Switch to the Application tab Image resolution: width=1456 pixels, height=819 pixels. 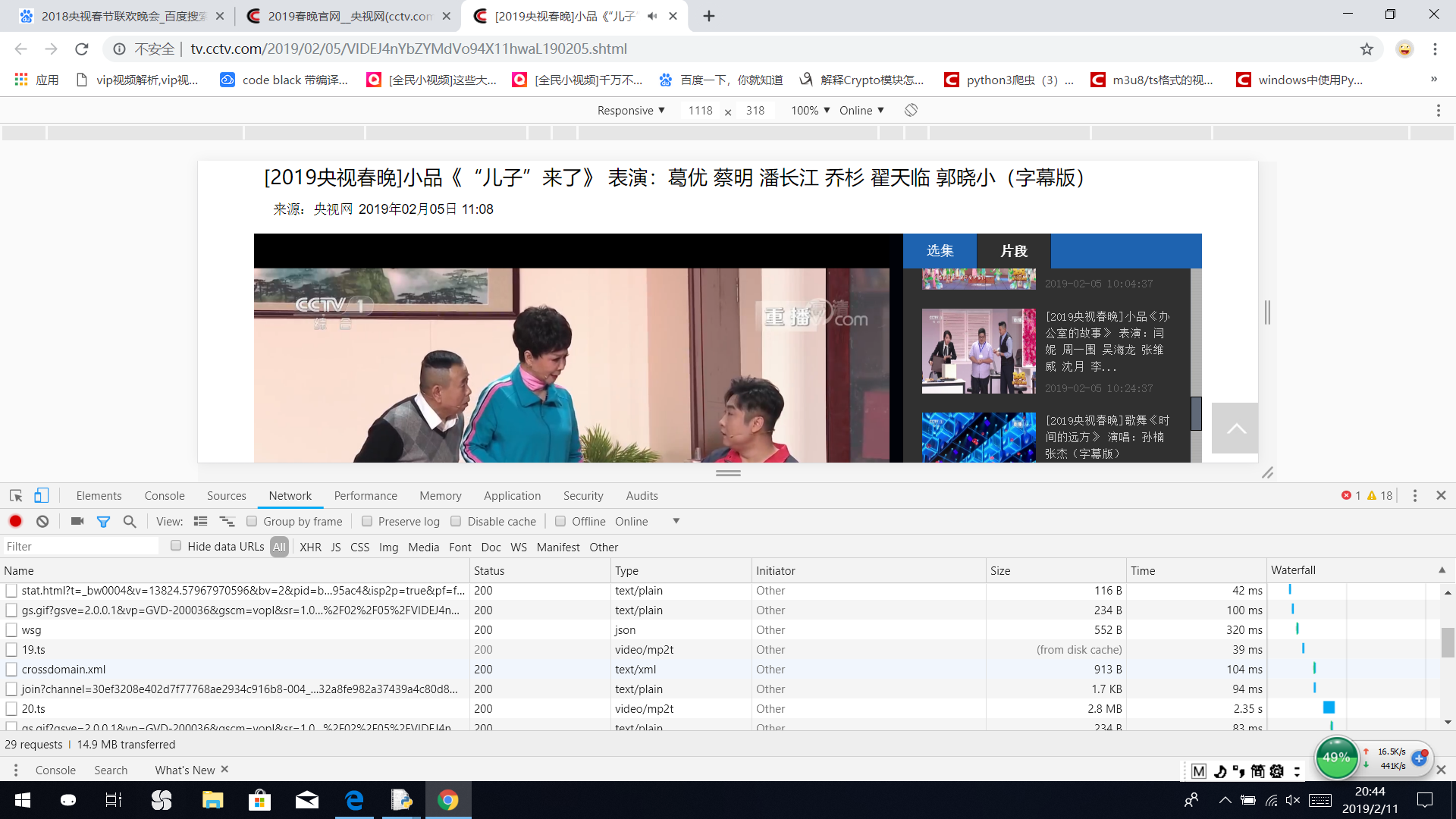point(513,496)
